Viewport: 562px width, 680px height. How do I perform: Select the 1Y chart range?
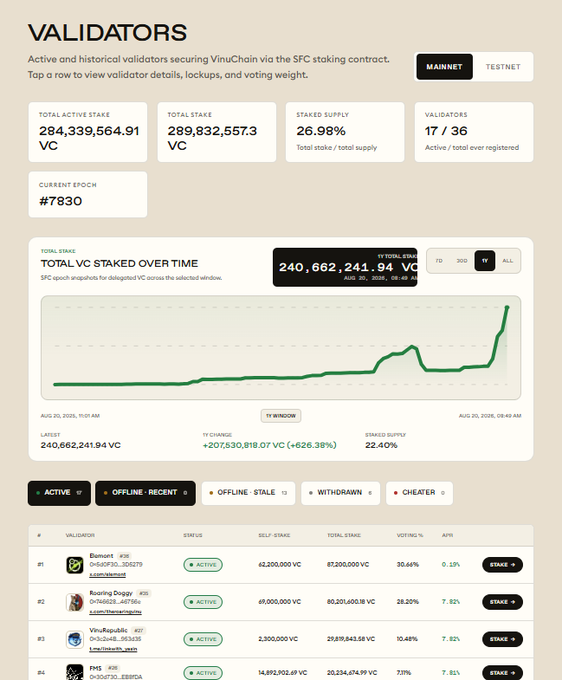pyautogui.click(x=485, y=261)
